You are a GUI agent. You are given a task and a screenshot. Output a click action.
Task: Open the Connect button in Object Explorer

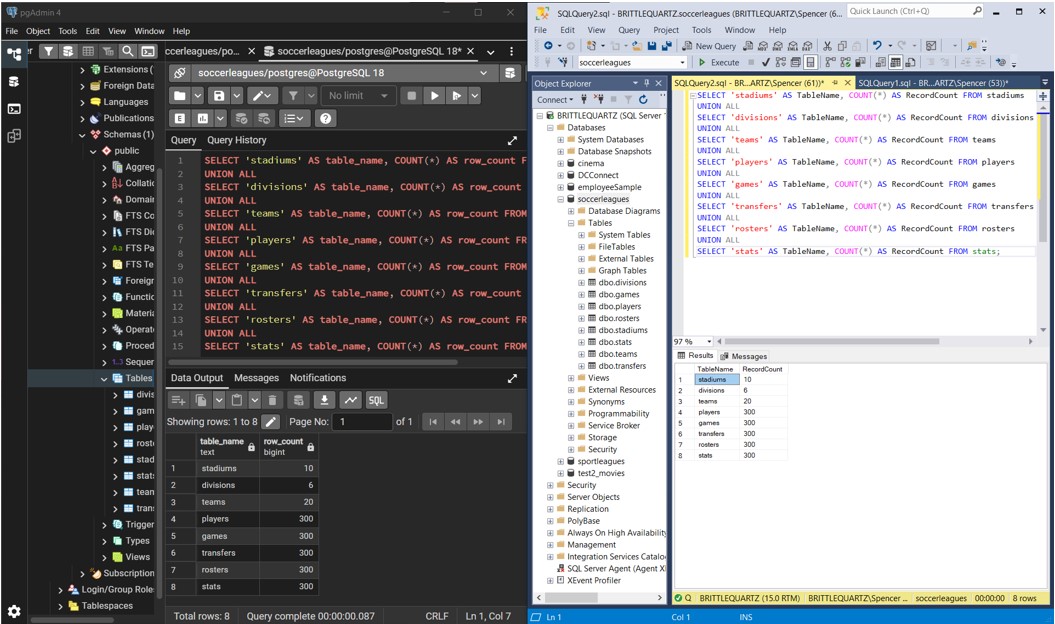point(555,100)
